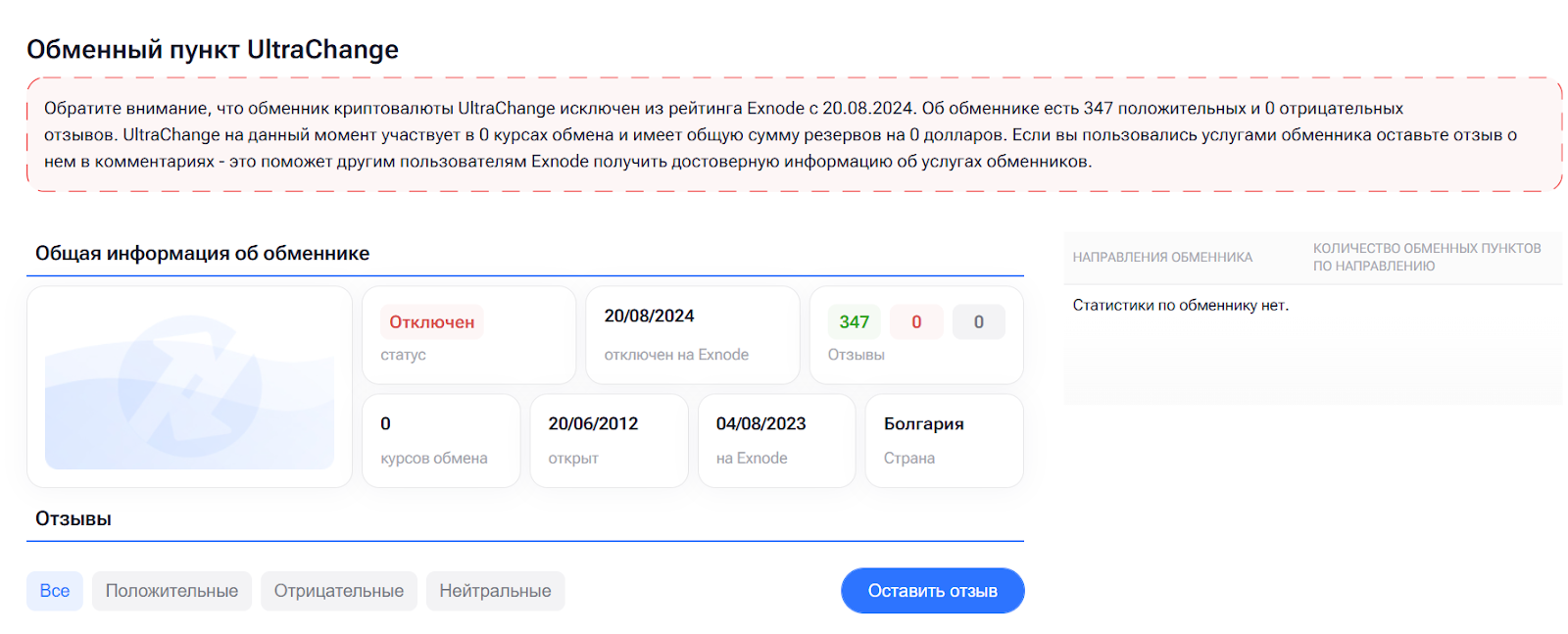Click the Количество обменных пунктов column header
The height and width of the screenshot is (634, 1568).
click(1427, 257)
